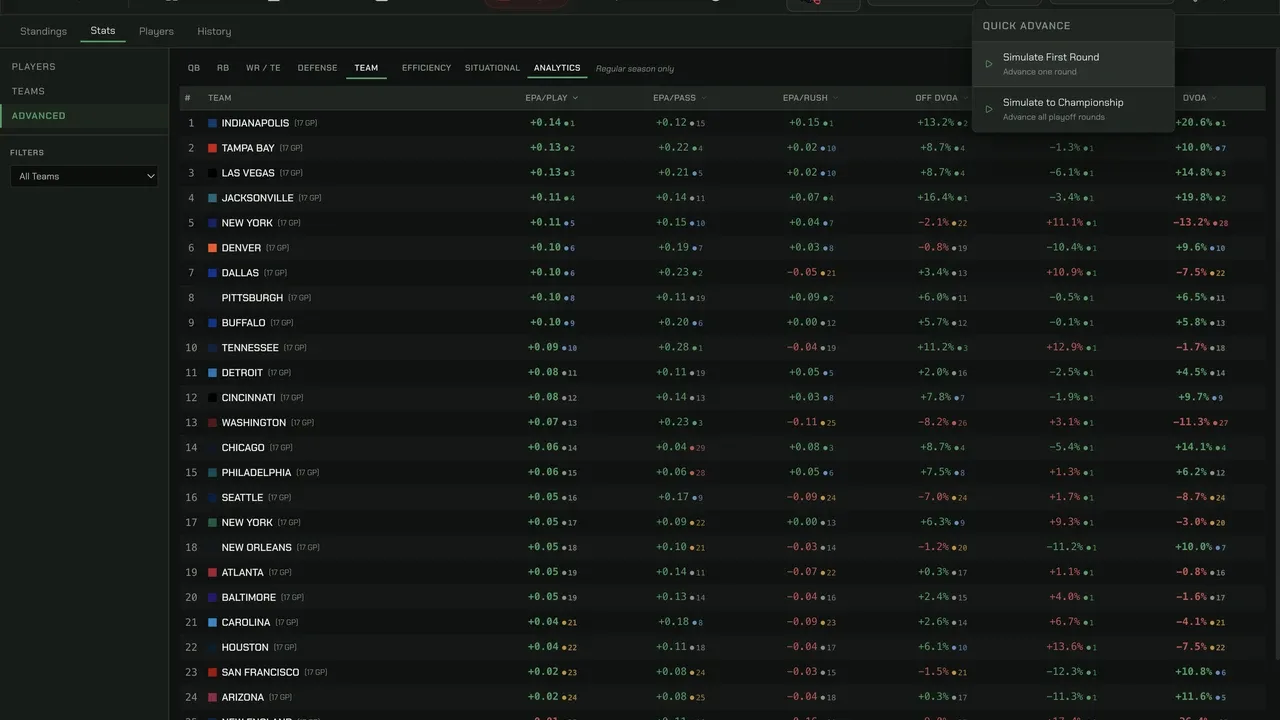
Task: Select the TEAM stats tab
Action: (366, 68)
